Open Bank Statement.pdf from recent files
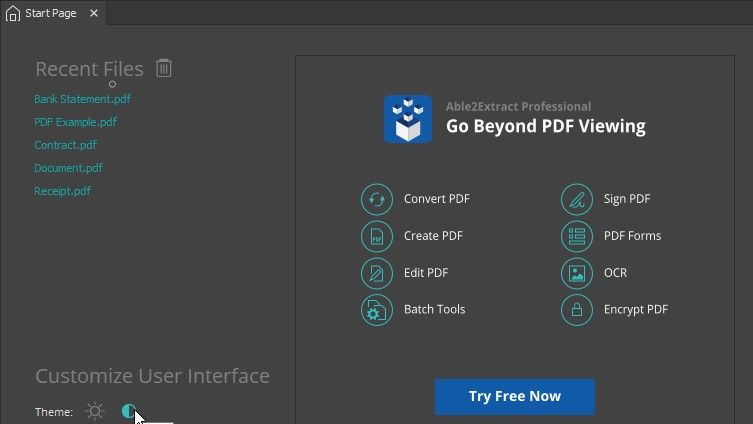This screenshot has width=753, height=424. 82,99
